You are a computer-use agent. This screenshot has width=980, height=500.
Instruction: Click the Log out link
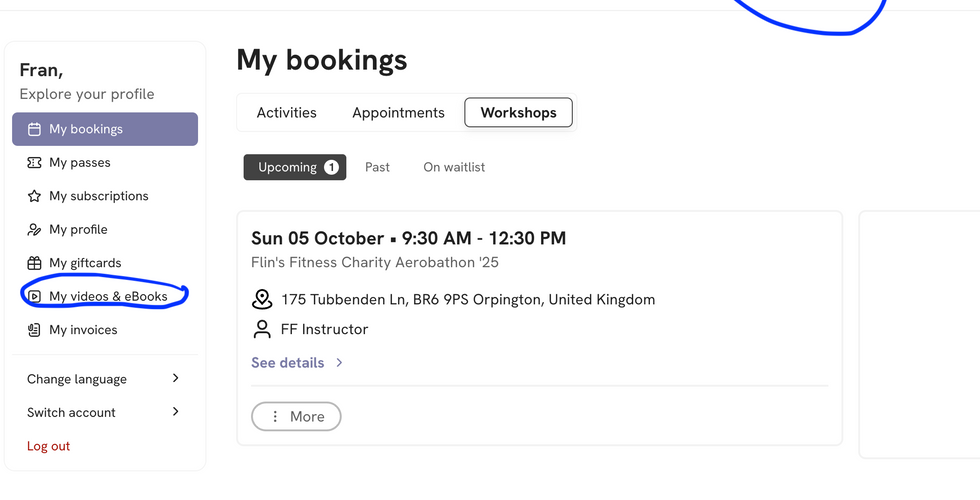48,446
